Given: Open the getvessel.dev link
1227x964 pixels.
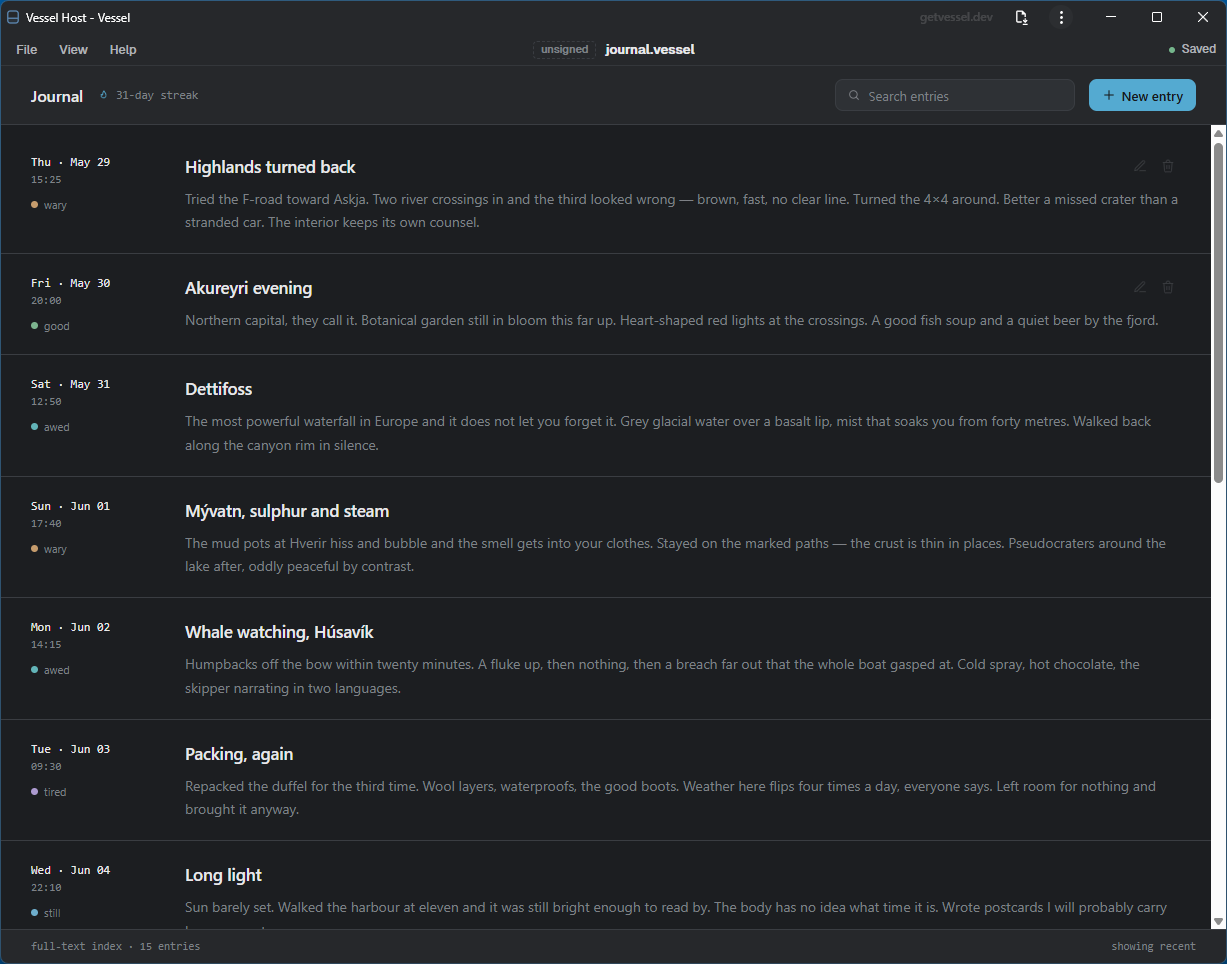Looking at the screenshot, I should tap(956, 17).
